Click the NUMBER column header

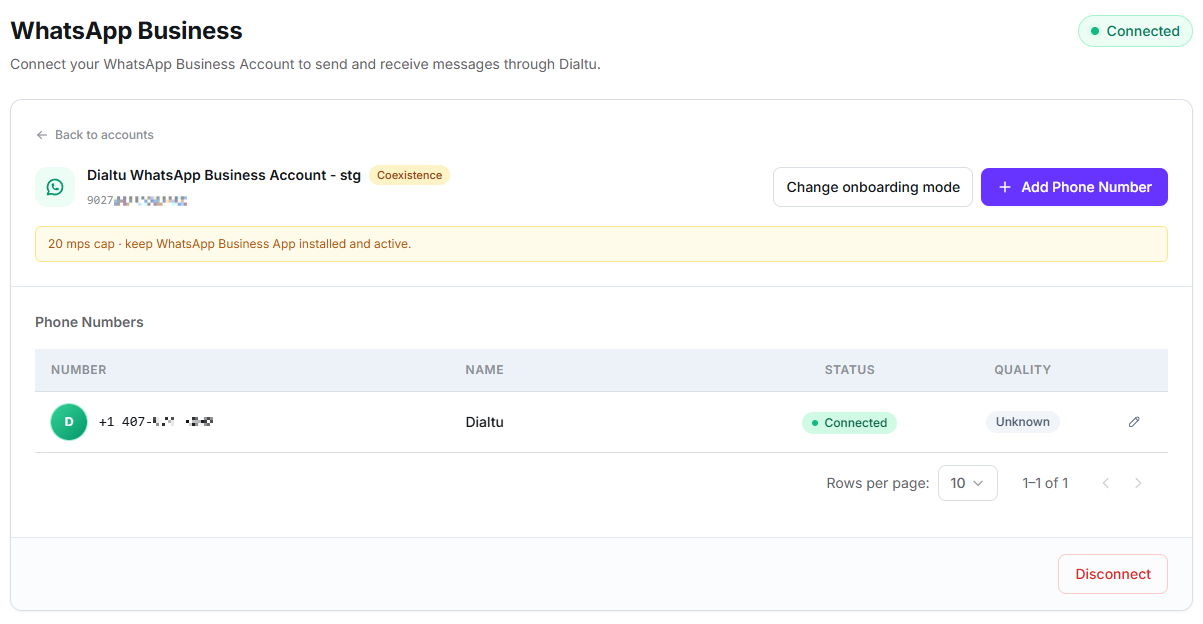79,370
